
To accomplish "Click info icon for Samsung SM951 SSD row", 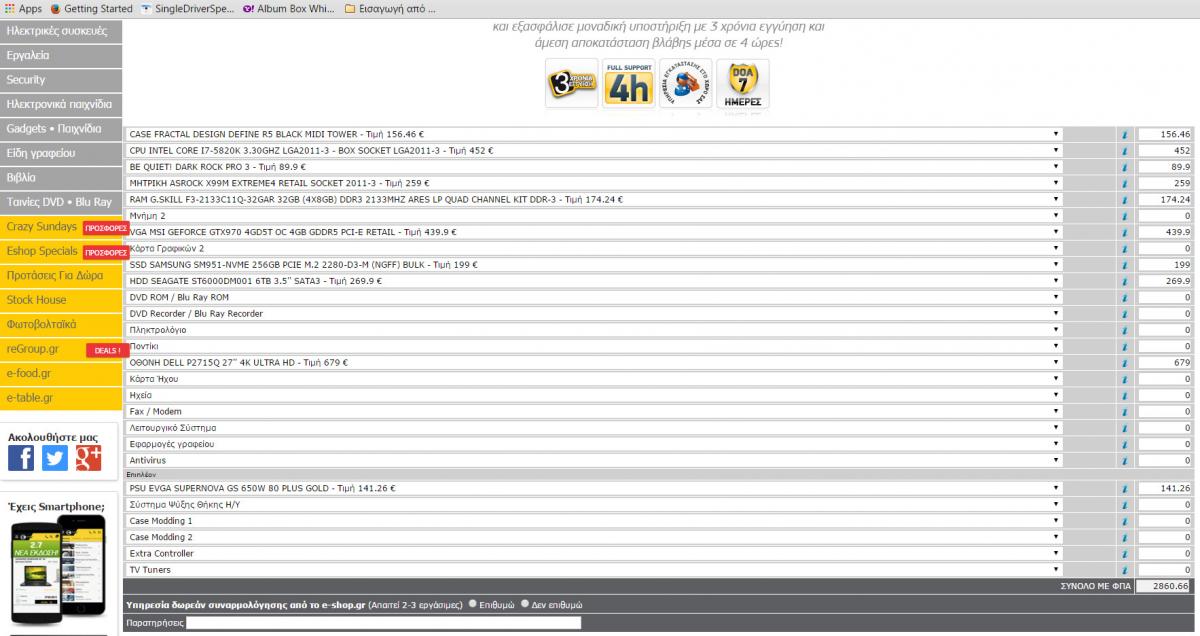I will (1124, 264).
